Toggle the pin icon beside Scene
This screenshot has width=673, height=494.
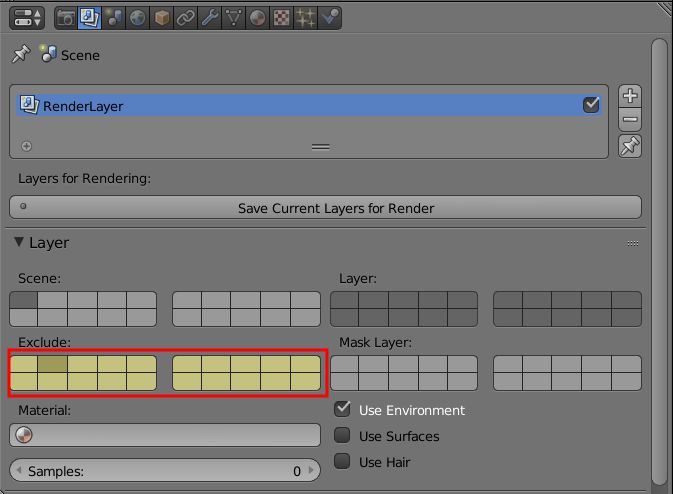point(21,54)
